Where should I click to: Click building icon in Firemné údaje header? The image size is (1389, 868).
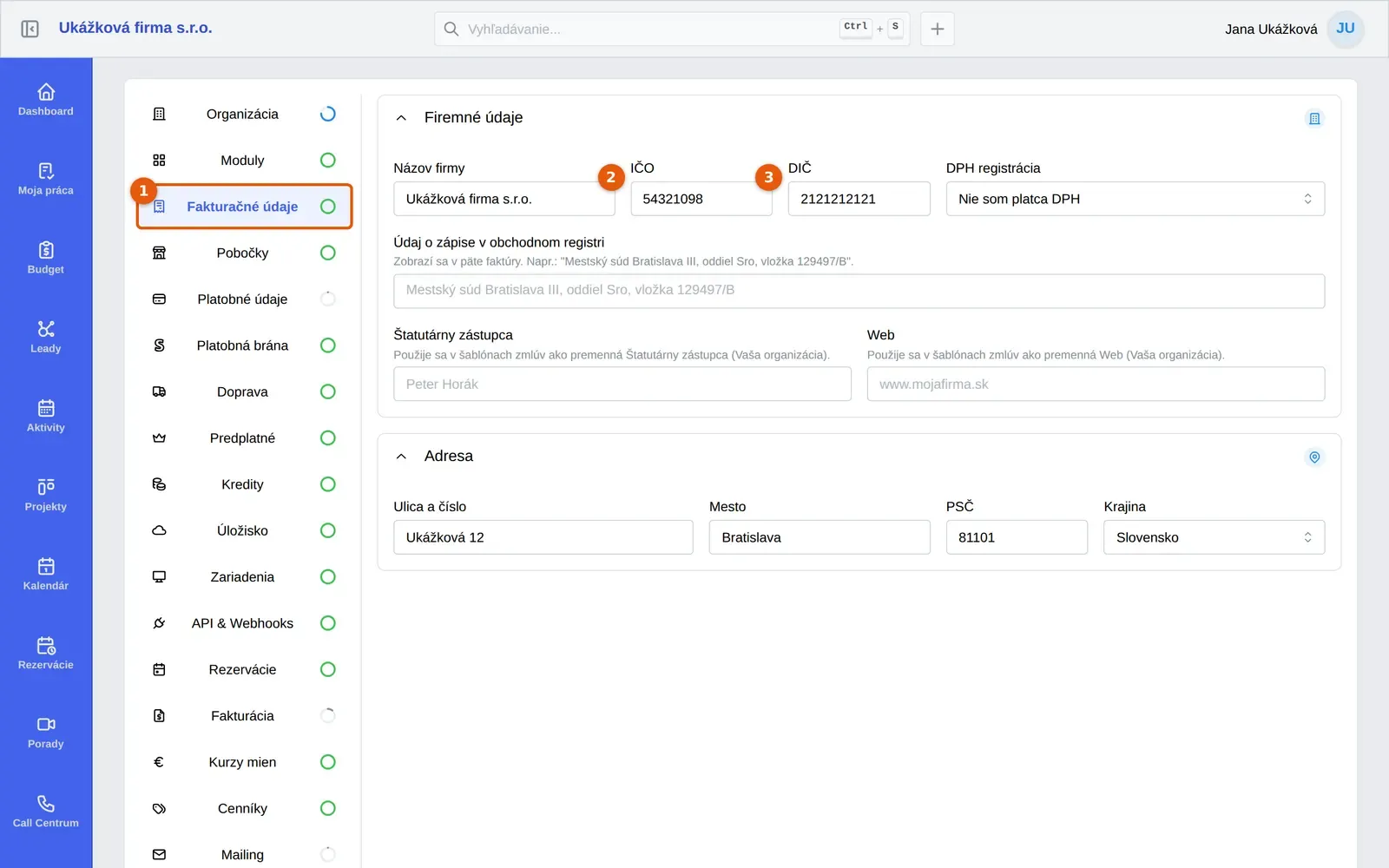pos(1314,118)
